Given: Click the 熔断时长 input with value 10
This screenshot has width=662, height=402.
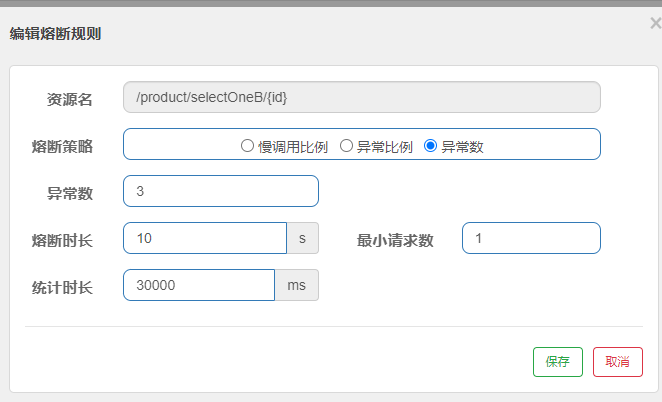Looking at the screenshot, I should coord(205,239).
